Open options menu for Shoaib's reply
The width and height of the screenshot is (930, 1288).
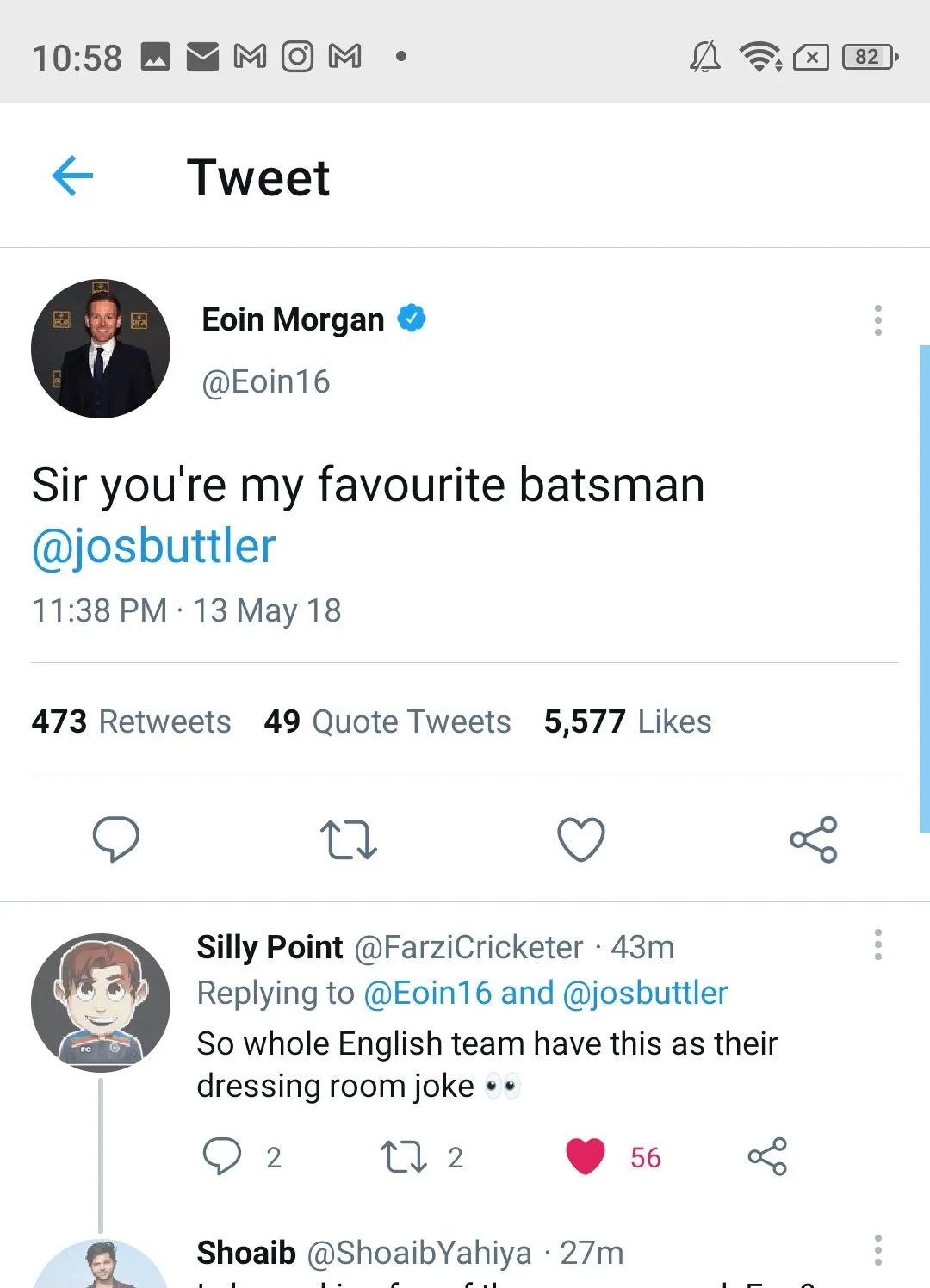click(877, 1250)
